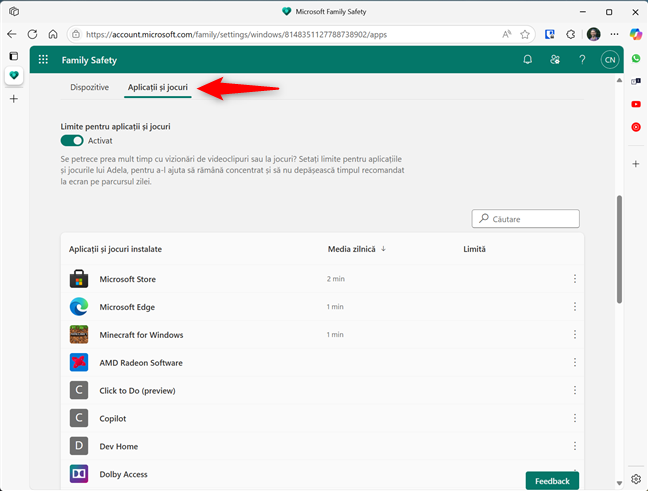Screen dimensions: 648x491
Task: Click the Dolby Access app icon
Action: pos(79,474)
